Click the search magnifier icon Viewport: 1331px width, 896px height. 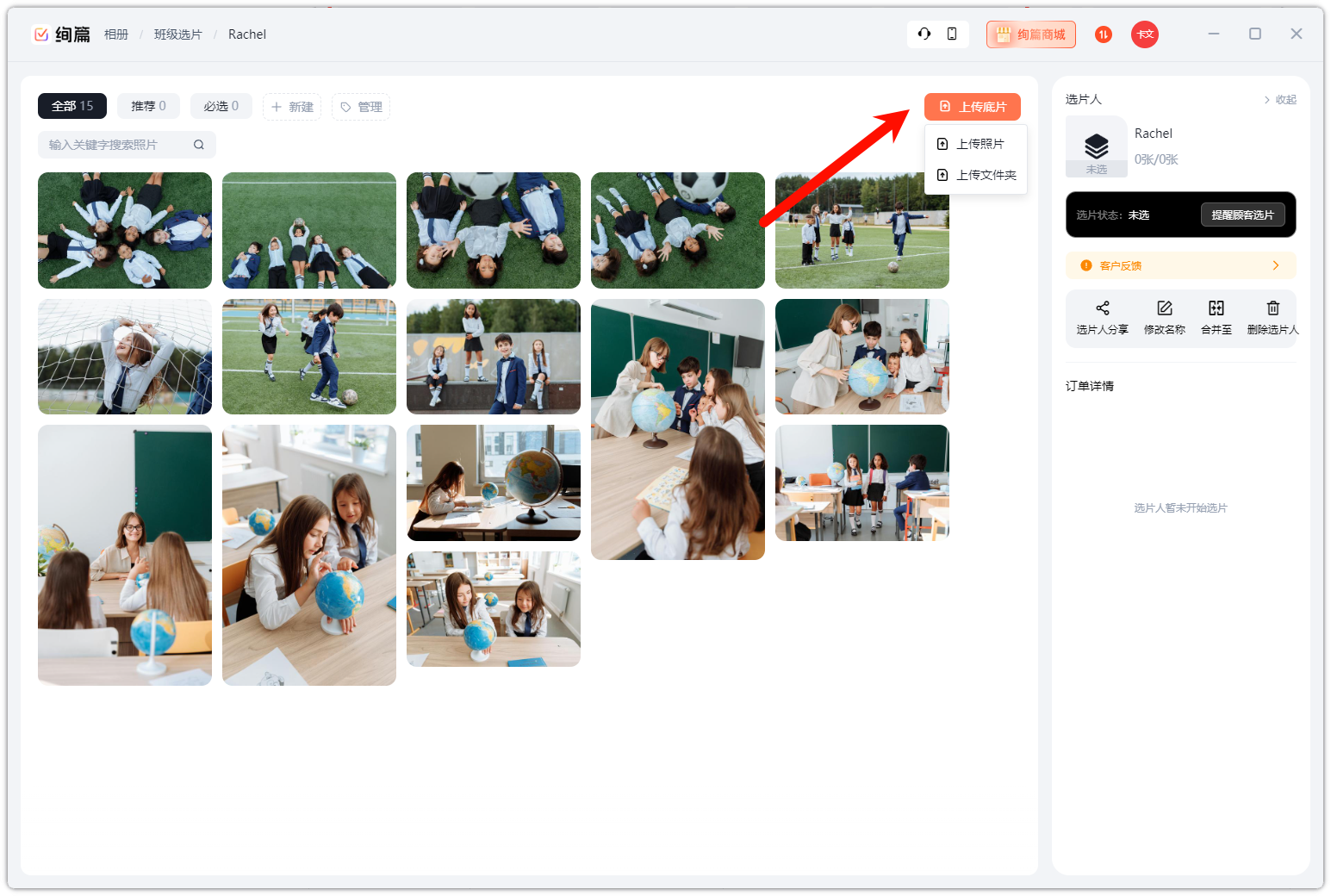(199, 145)
